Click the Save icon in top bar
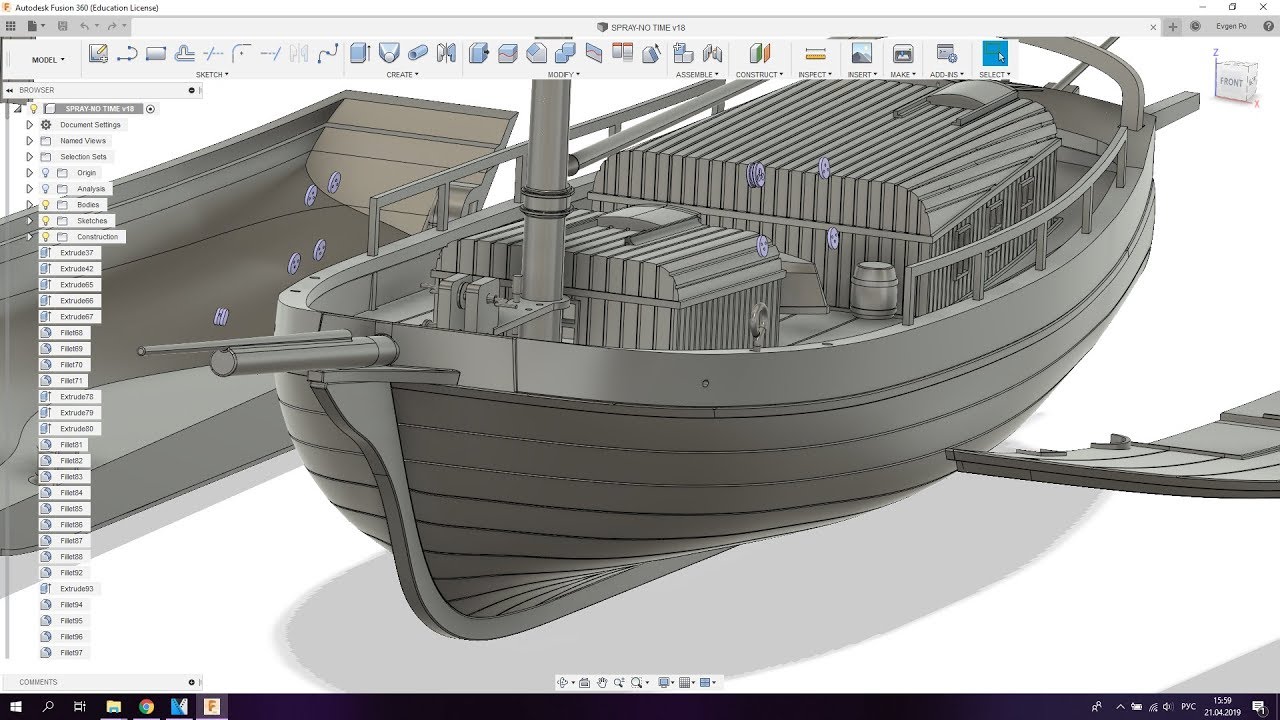The image size is (1280, 720). tap(63, 25)
